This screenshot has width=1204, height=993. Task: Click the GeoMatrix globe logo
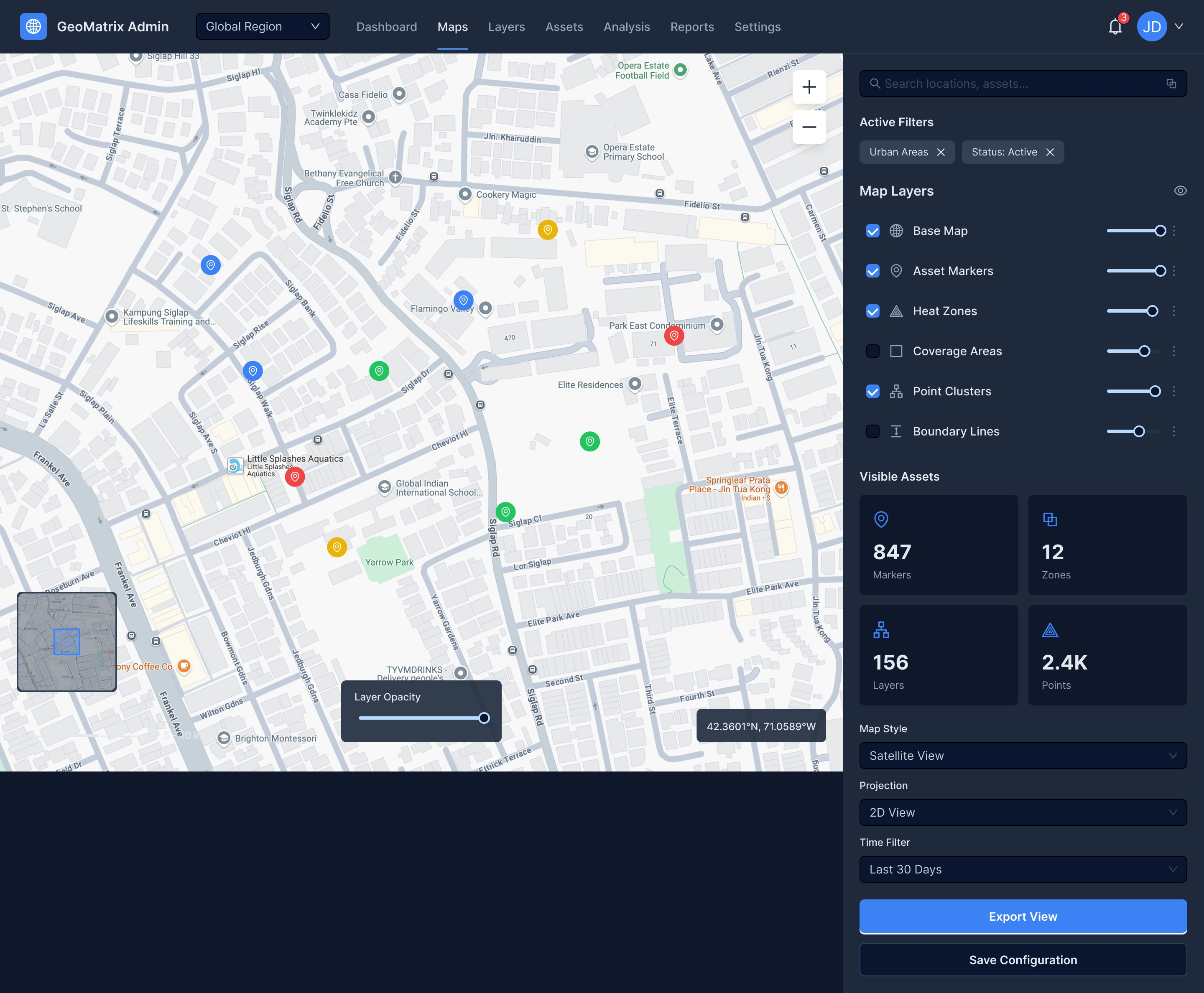click(33, 26)
